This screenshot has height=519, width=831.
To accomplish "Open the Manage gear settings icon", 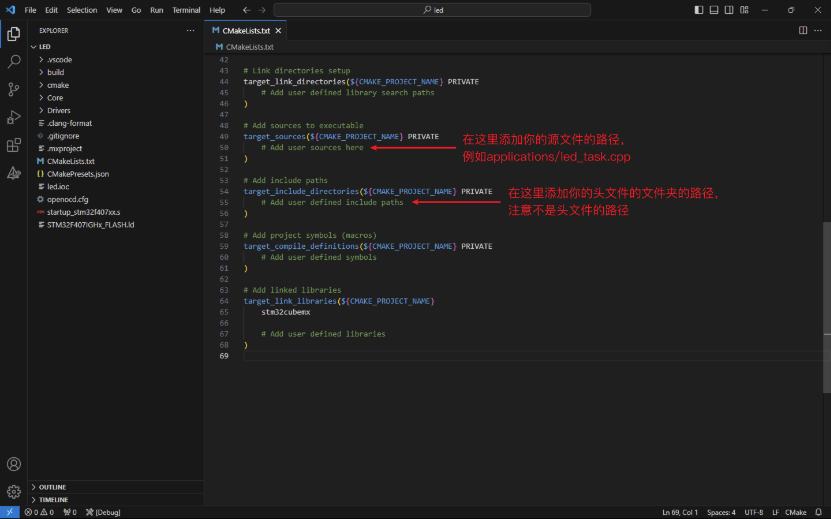I will (14, 492).
